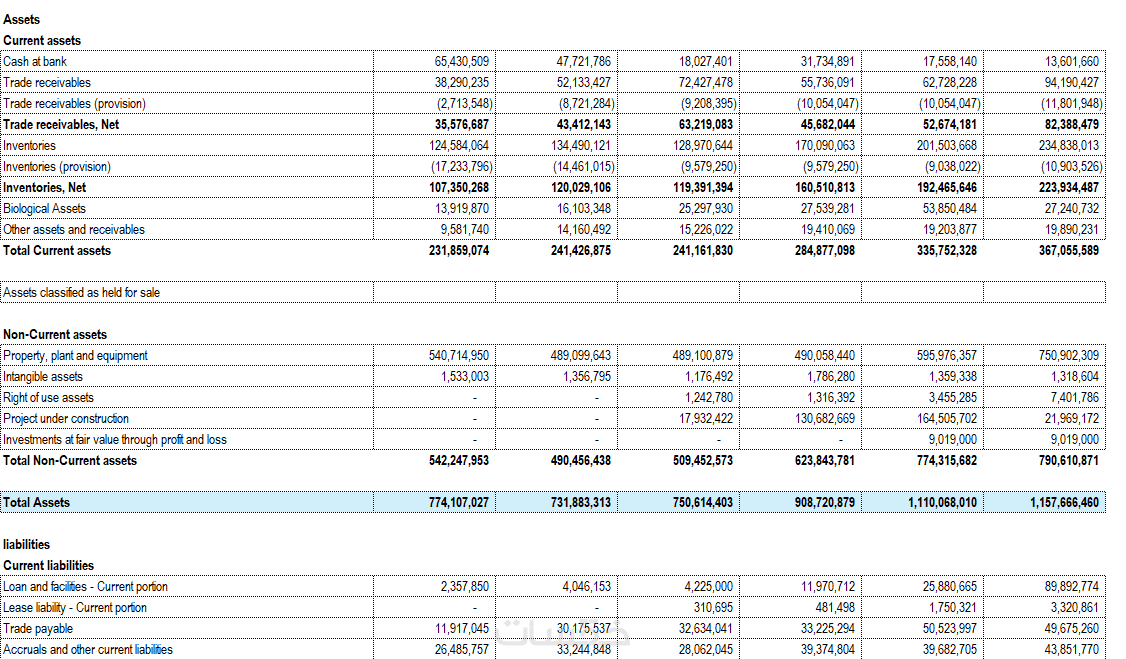Image resolution: width=1126 pixels, height=659 pixels.
Task: Click cash at bank value 65,430,509
Action: [461, 62]
